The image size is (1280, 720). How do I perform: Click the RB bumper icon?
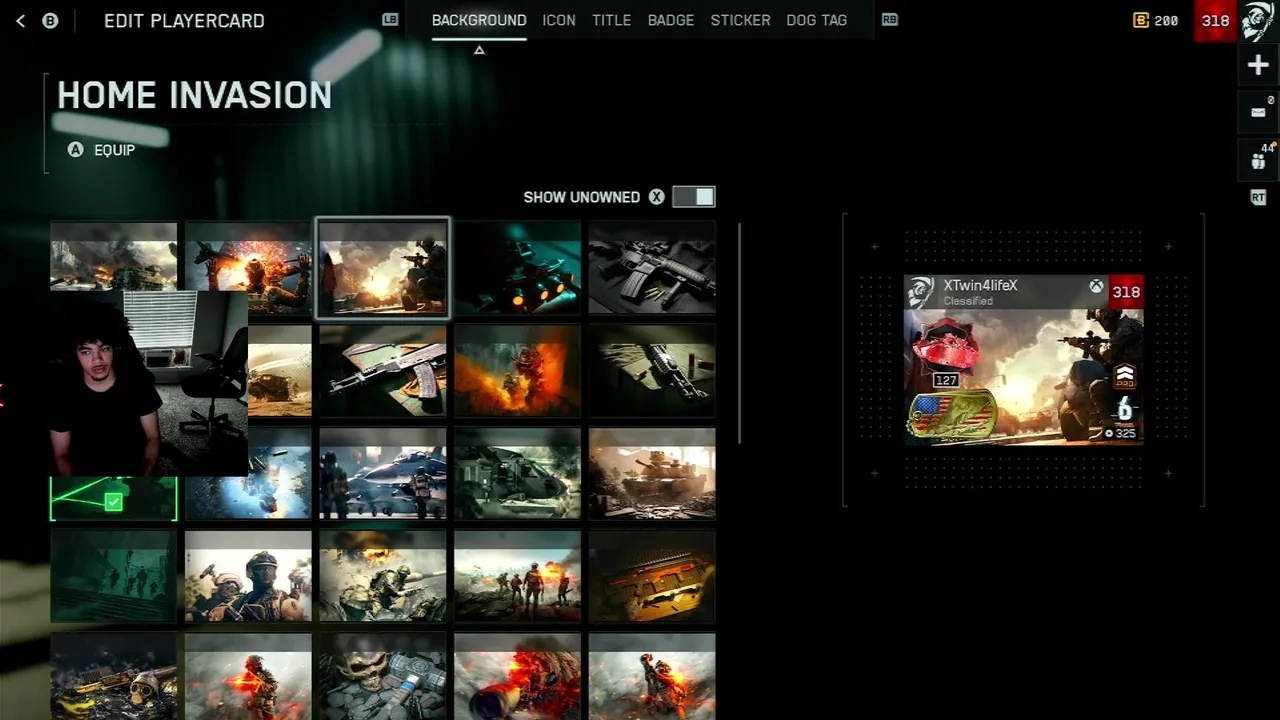coord(889,19)
